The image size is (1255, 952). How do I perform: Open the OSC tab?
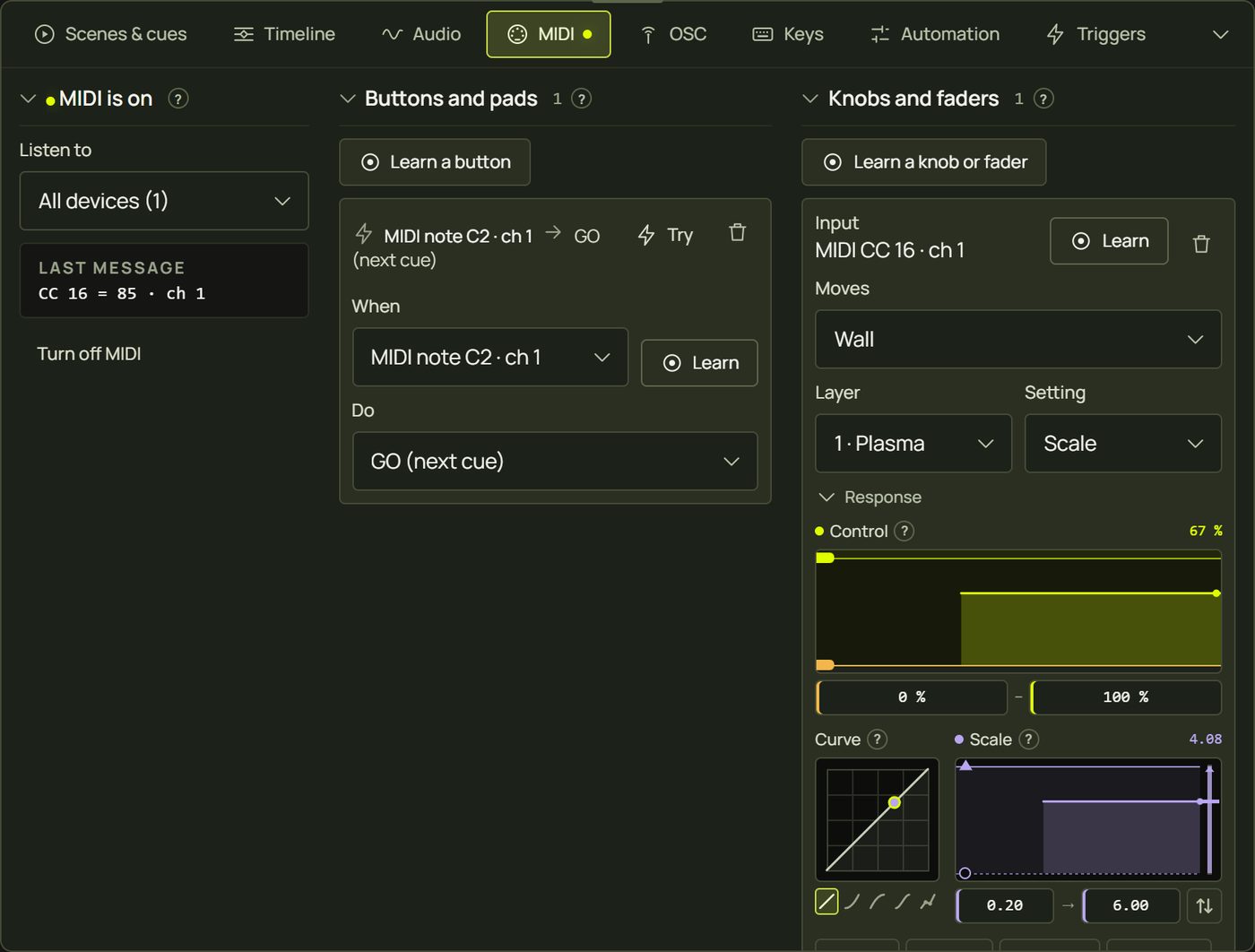tap(673, 34)
